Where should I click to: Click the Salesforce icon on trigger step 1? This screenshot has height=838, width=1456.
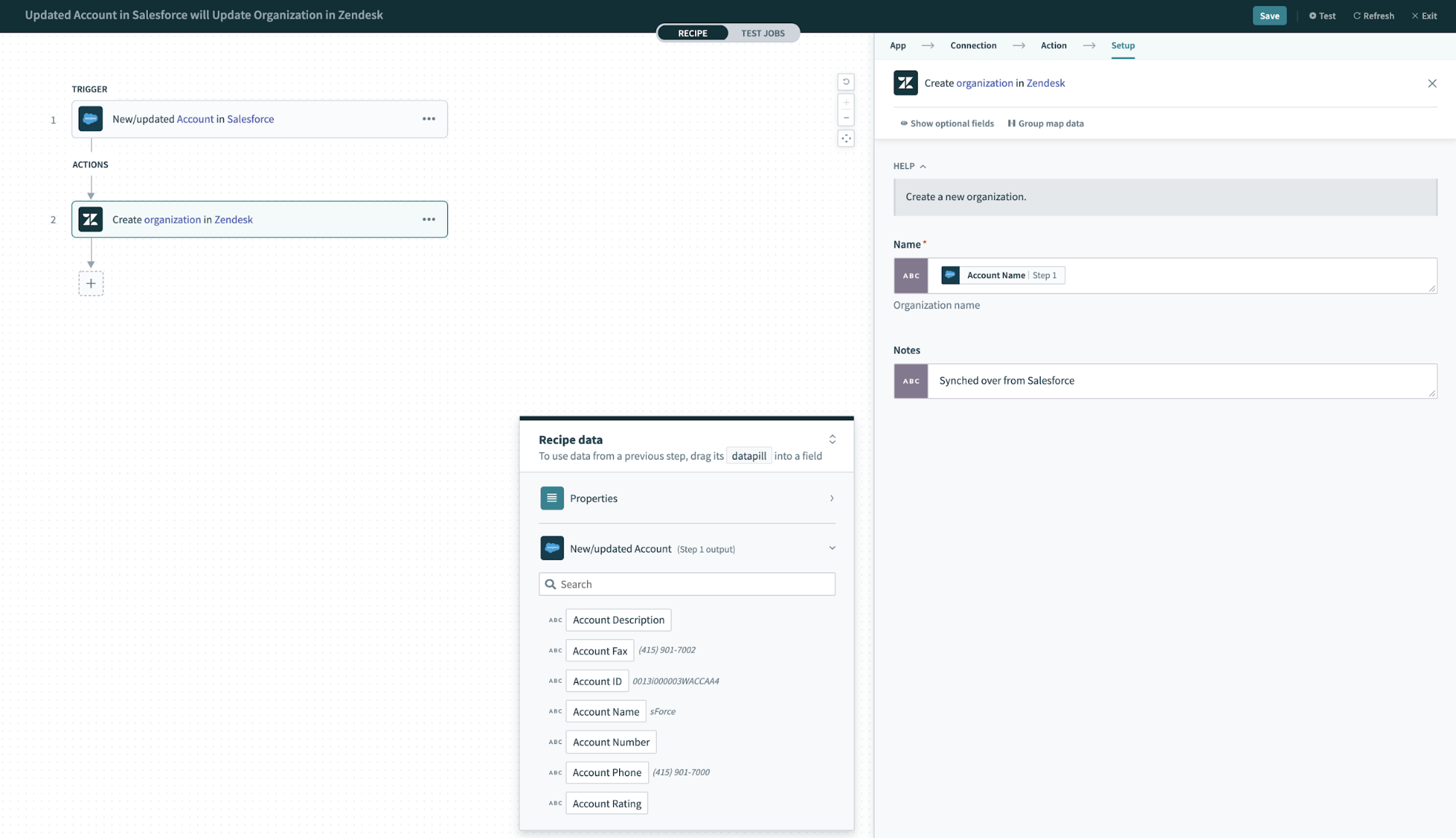click(90, 119)
